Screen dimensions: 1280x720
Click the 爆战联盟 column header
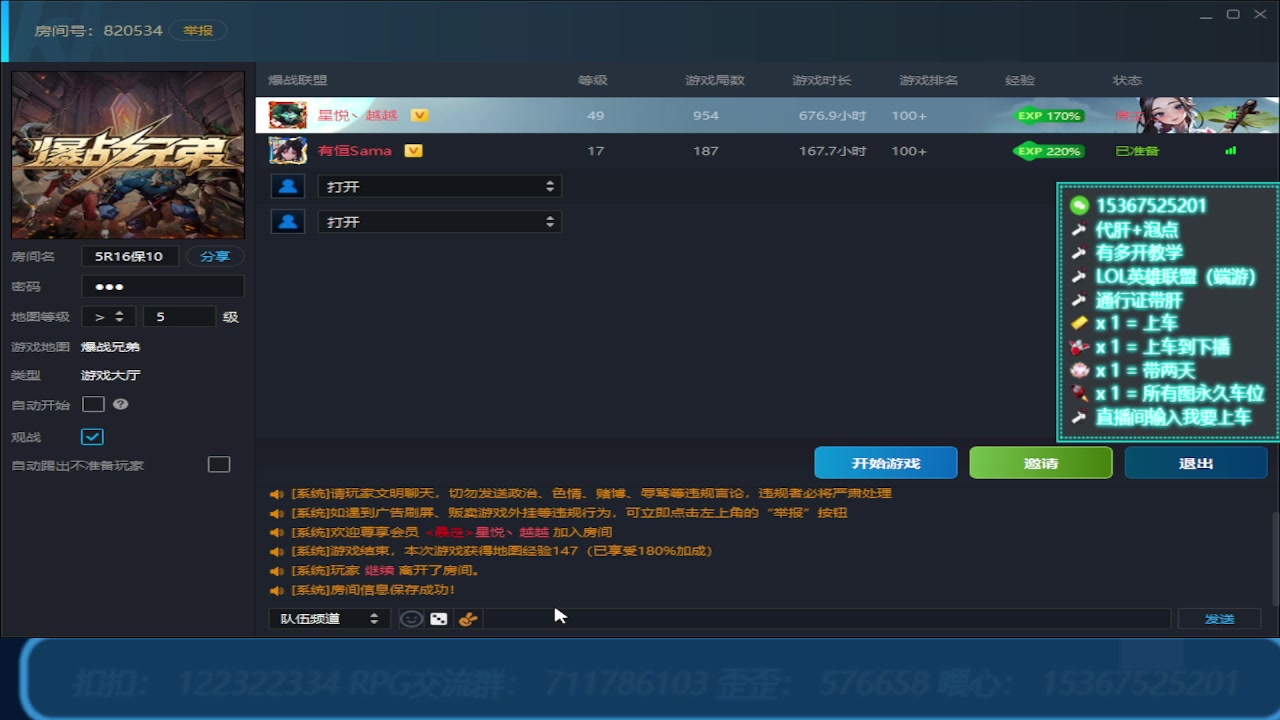298,80
